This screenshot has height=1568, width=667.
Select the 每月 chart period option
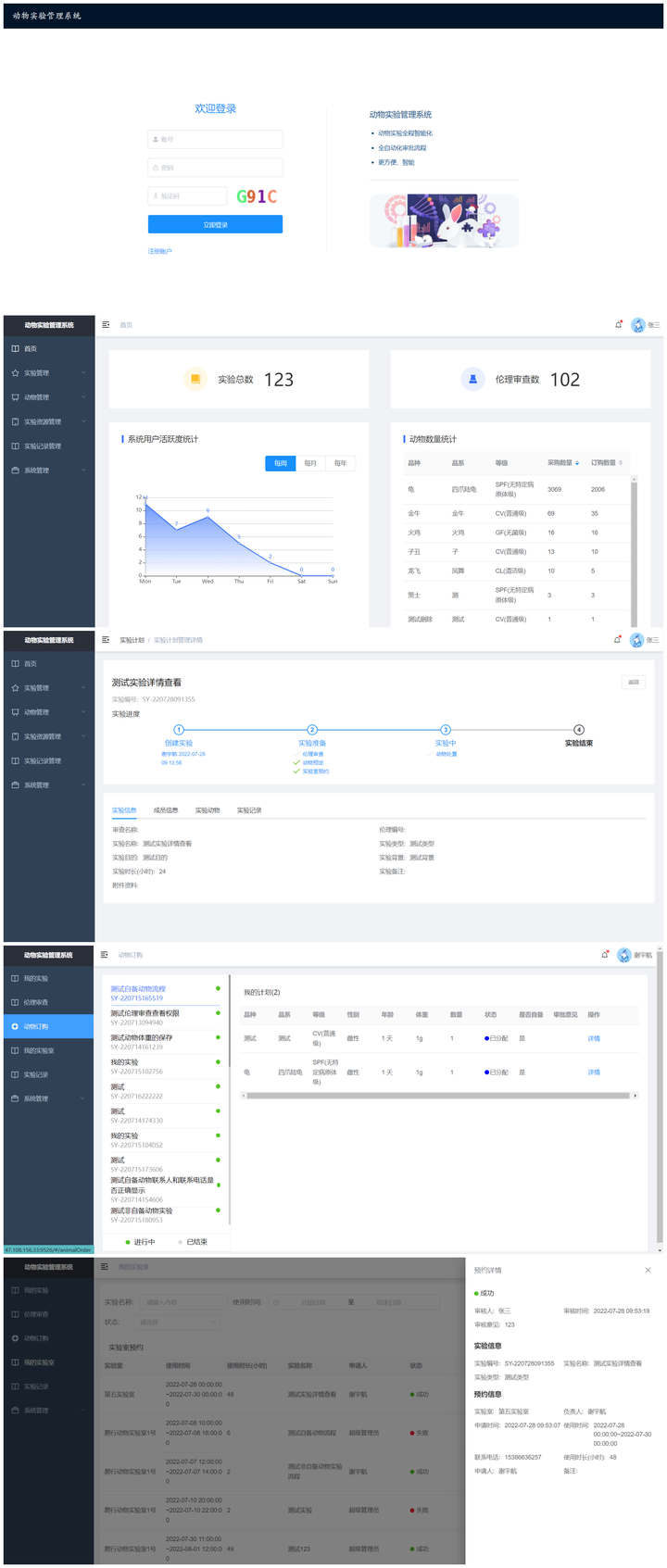310,463
